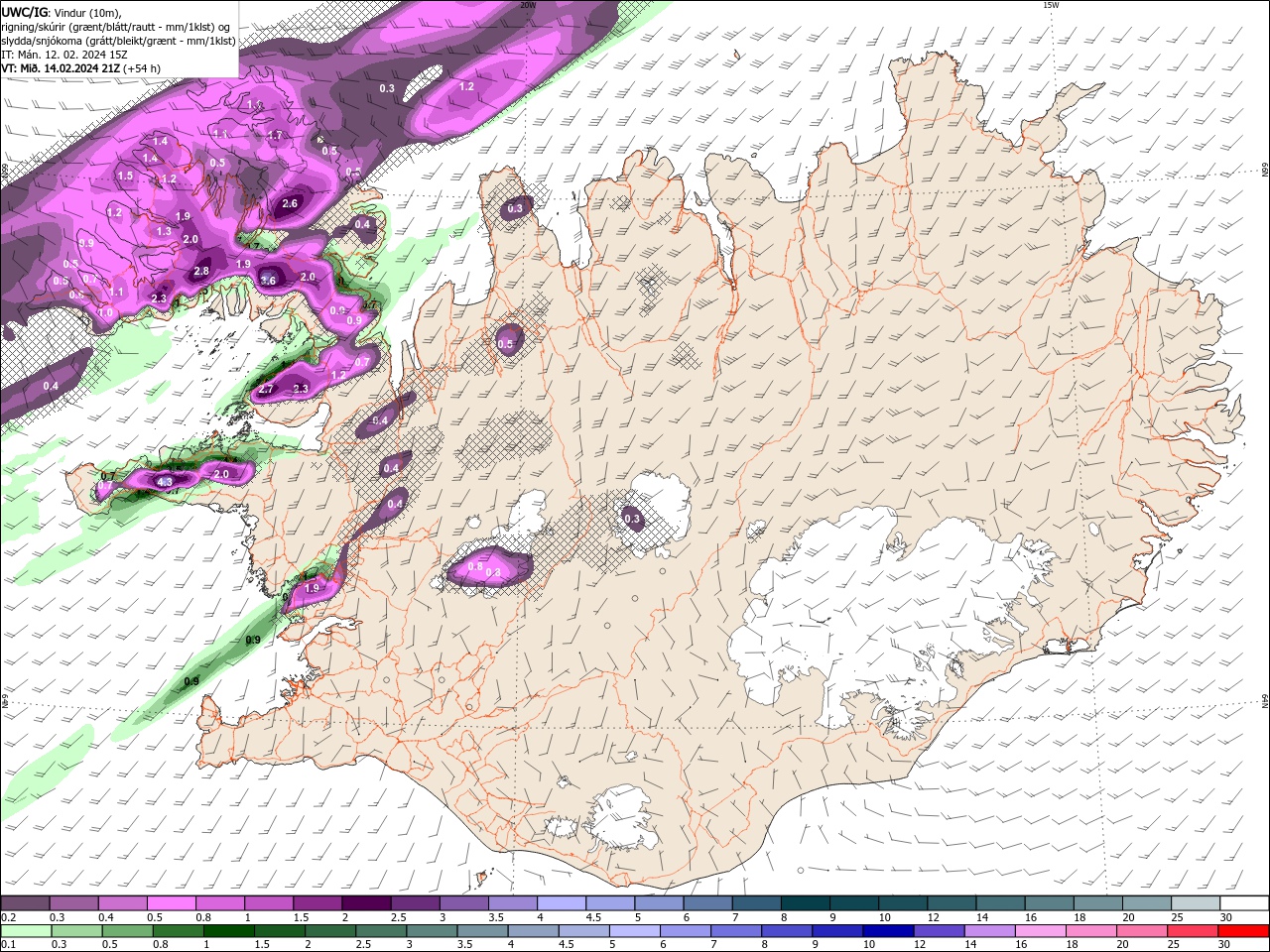
Task: Click the 1.0 precipitation value label
Action: tap(106, 312)
